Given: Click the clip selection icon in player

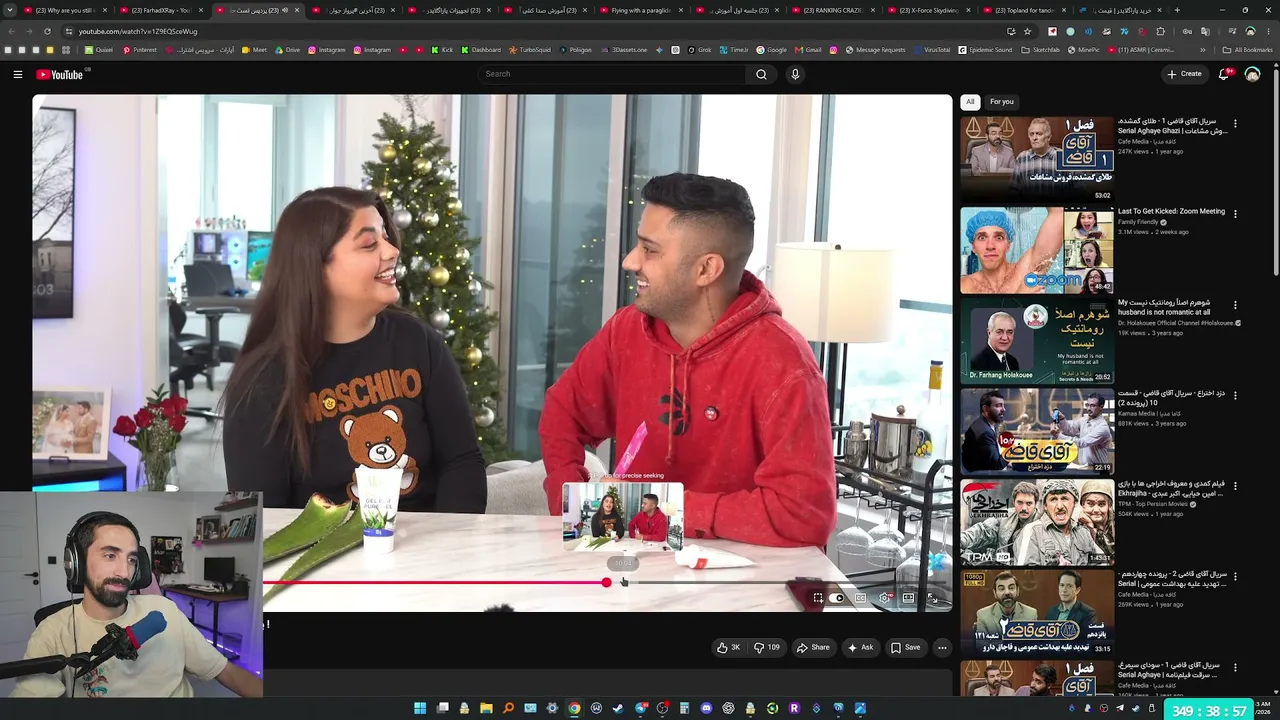Looking at the screenshot, I should (817, 598).
